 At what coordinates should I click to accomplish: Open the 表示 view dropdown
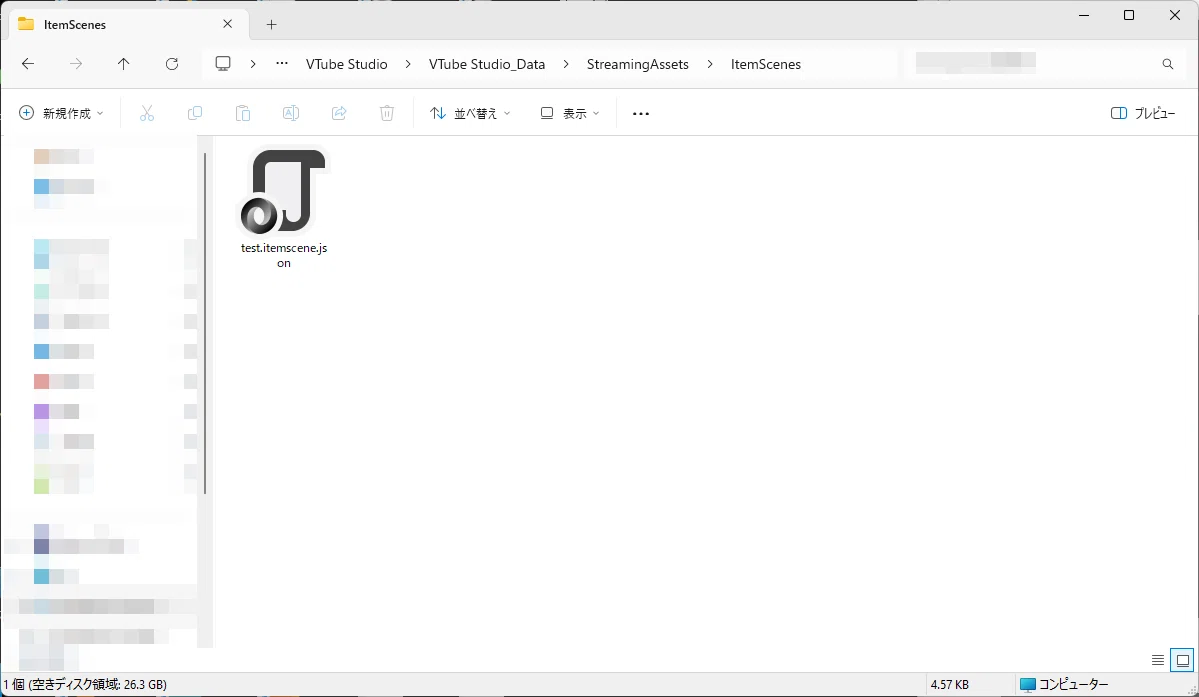[x=570, y=113]
